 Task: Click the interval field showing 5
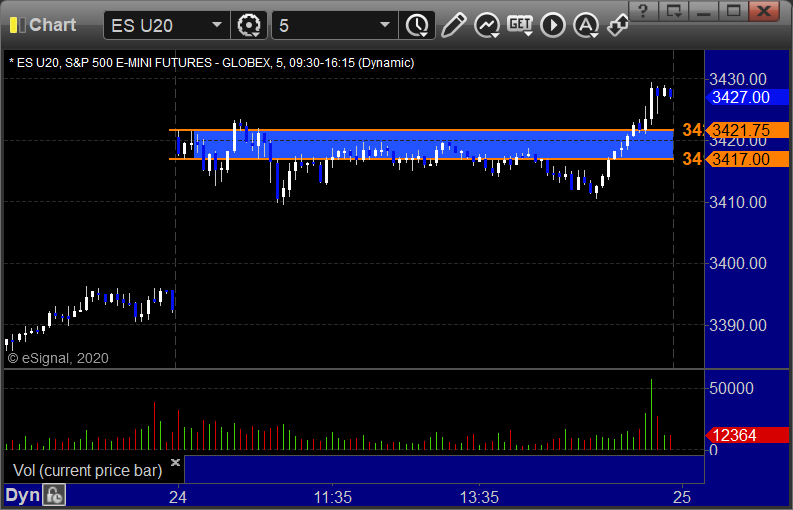pos(335,25)
